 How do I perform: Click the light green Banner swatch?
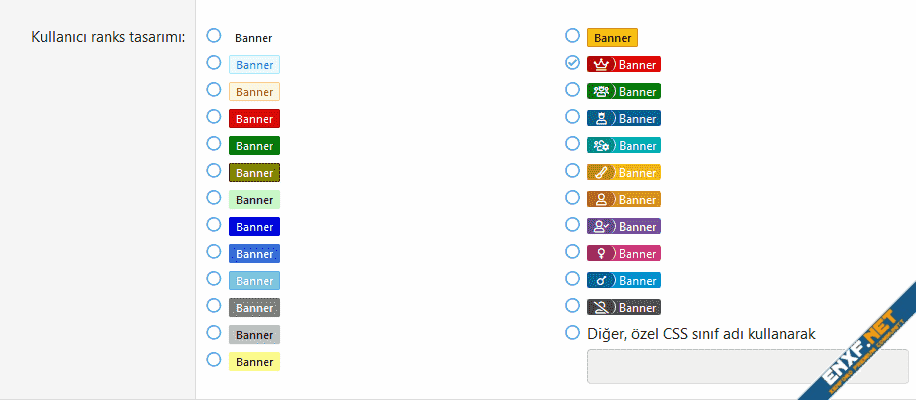[254, 200]
